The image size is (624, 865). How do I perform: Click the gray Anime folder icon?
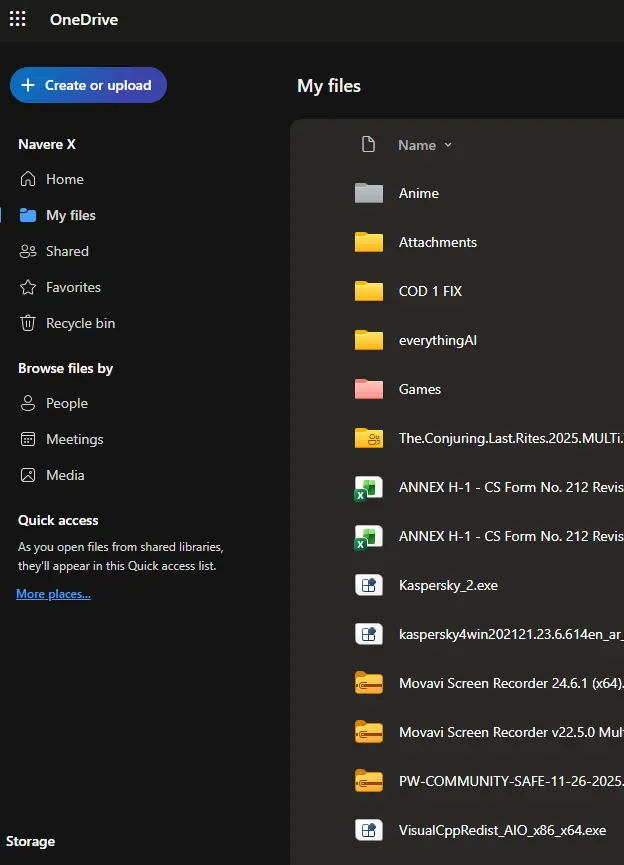click(x=369, y=193)
